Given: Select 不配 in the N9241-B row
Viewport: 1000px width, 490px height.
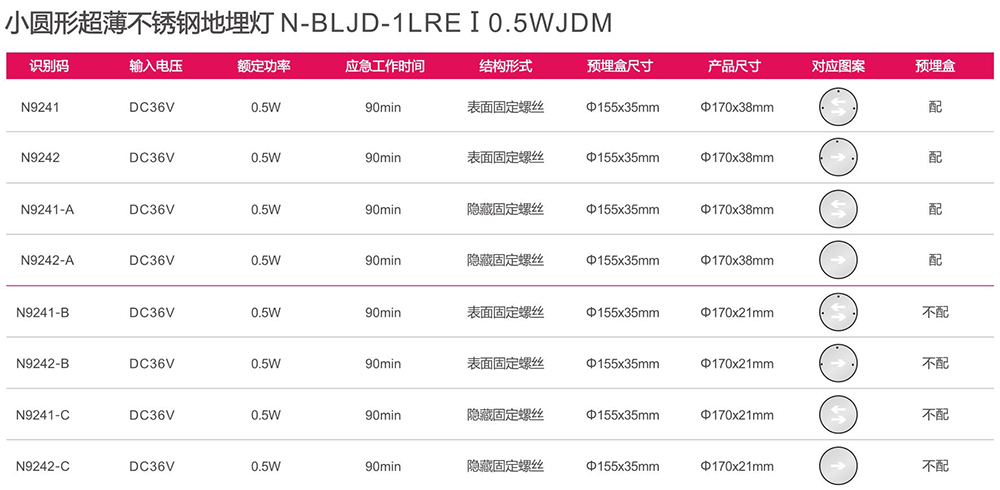Looking at the screenshot, I should (935, 312).
